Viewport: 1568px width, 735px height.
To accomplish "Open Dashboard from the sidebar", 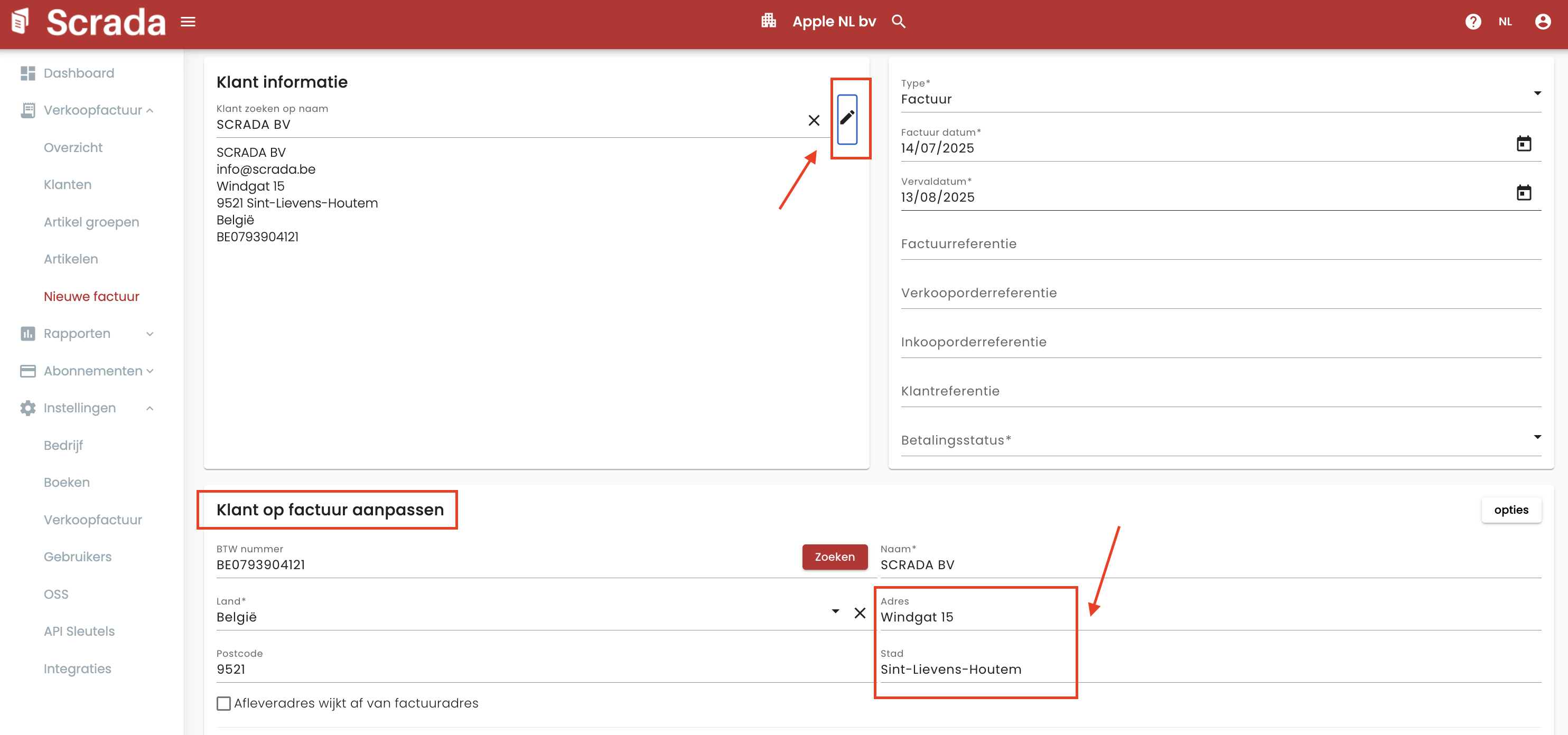I will coord(79,73).
